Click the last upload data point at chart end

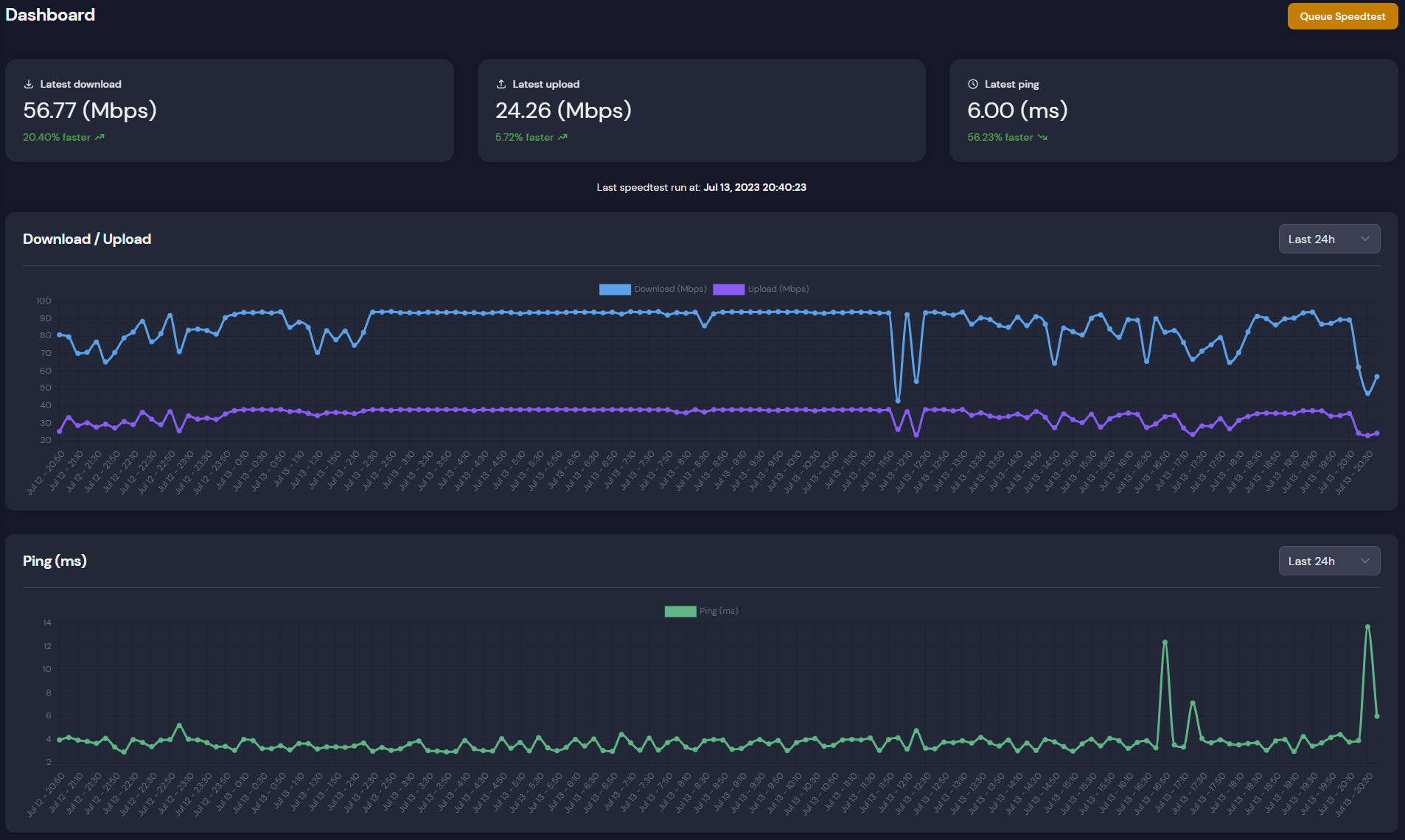click(1376, 433)
